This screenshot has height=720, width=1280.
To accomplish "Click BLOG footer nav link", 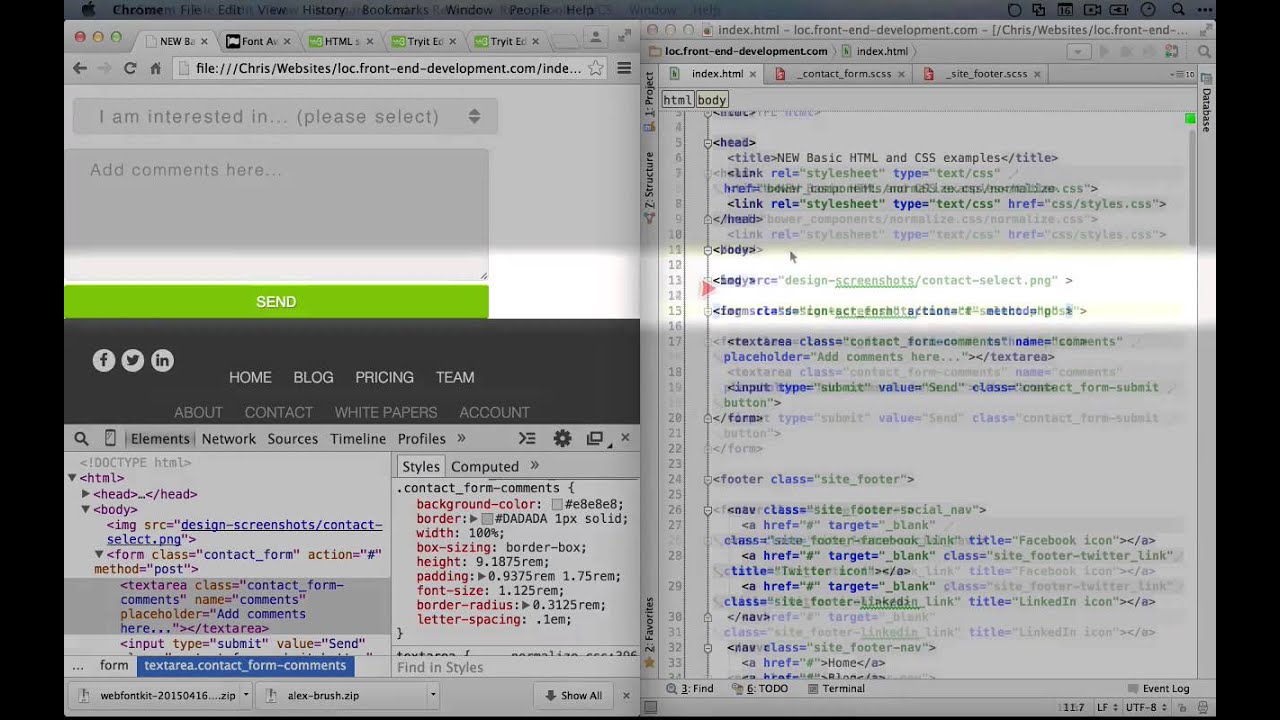I will tap(313, 377).
